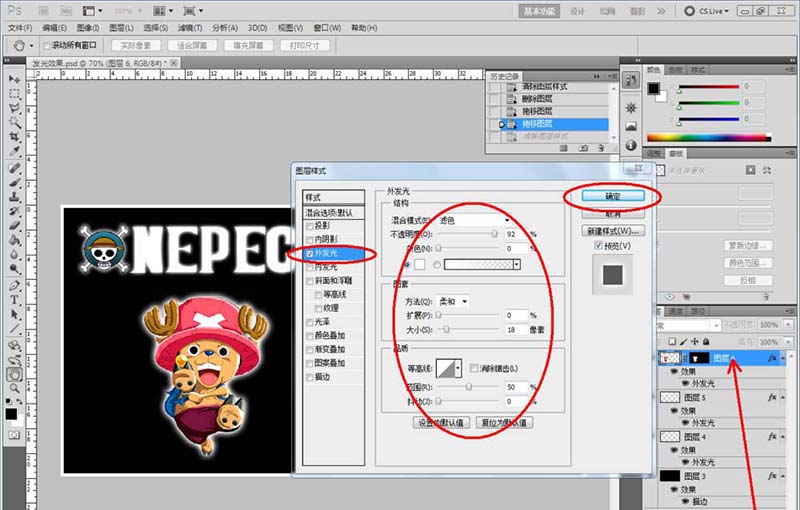The width and height of the screenshot is (800, 510).
Task: Enable the 颜色叠加 (Color Overlay) checkbox
Action: tap(310, 336)
